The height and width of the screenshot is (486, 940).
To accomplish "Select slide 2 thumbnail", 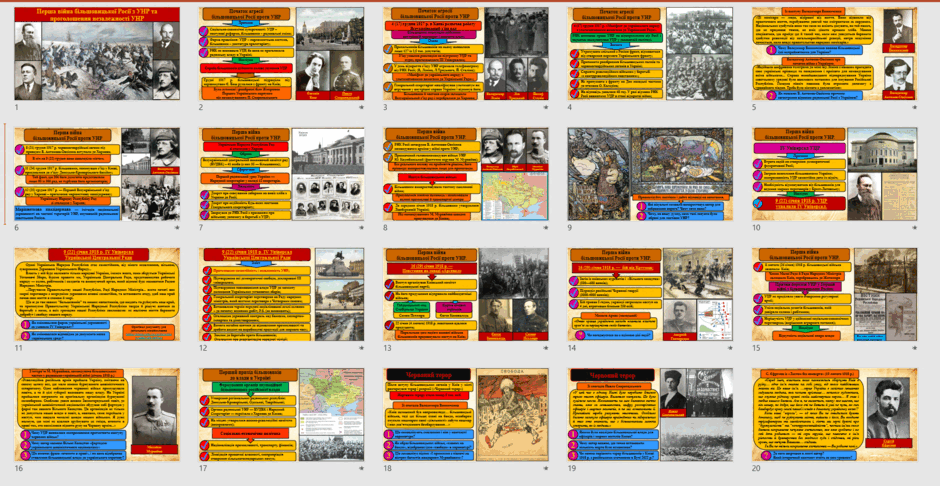I will [x=281, y=53].
